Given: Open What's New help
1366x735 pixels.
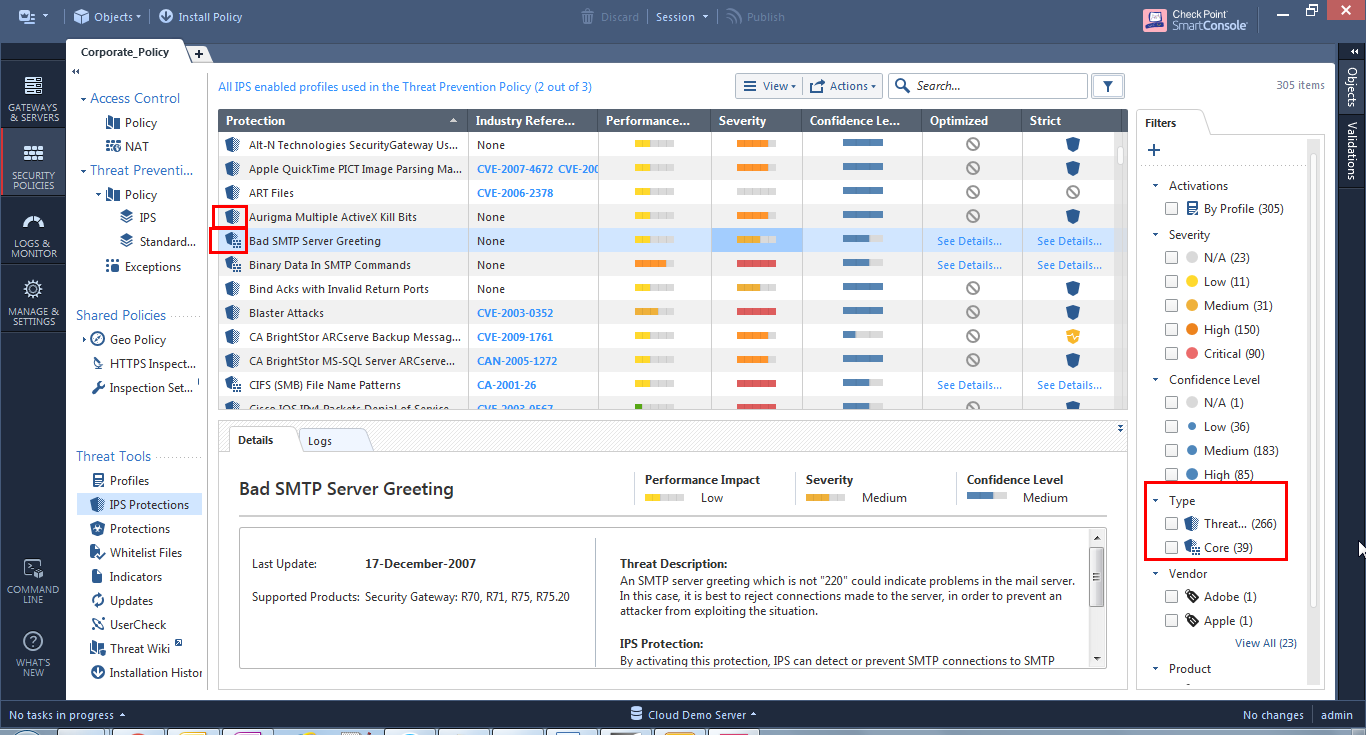Looking at the screenshot, I should point(33,654).
